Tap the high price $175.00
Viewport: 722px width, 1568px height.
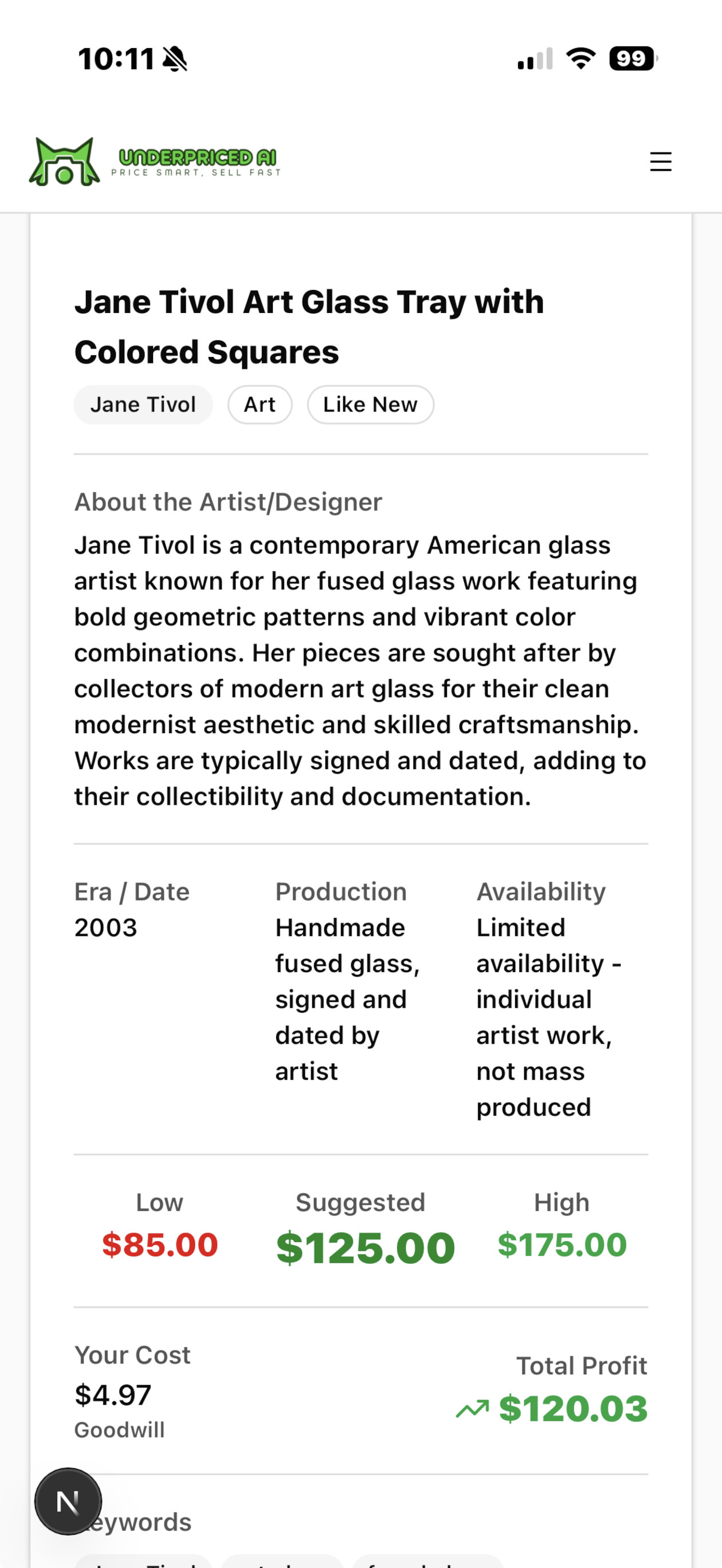tap(563, 1245)
